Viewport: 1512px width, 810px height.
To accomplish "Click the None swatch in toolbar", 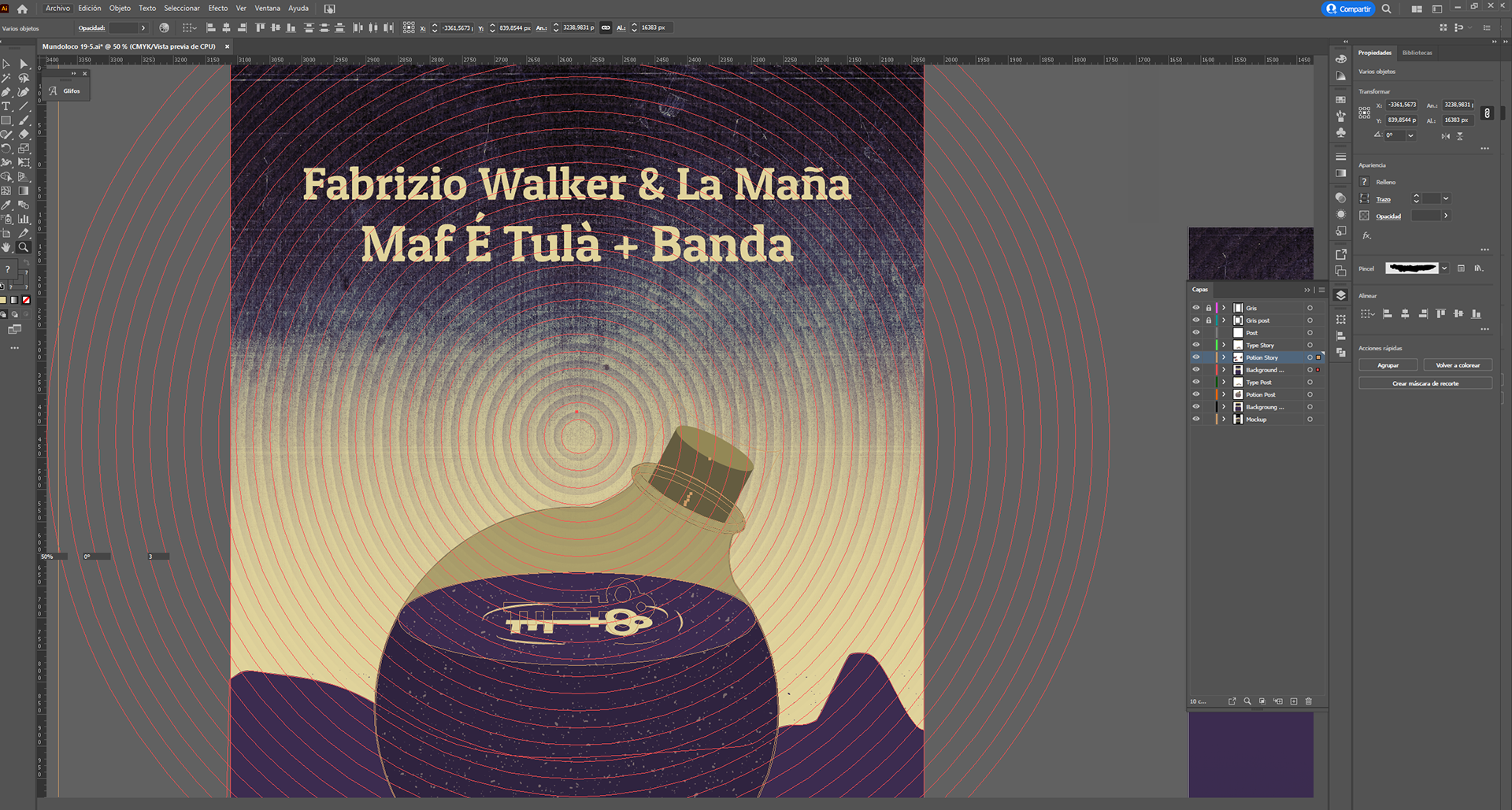I will click(26, 300).
